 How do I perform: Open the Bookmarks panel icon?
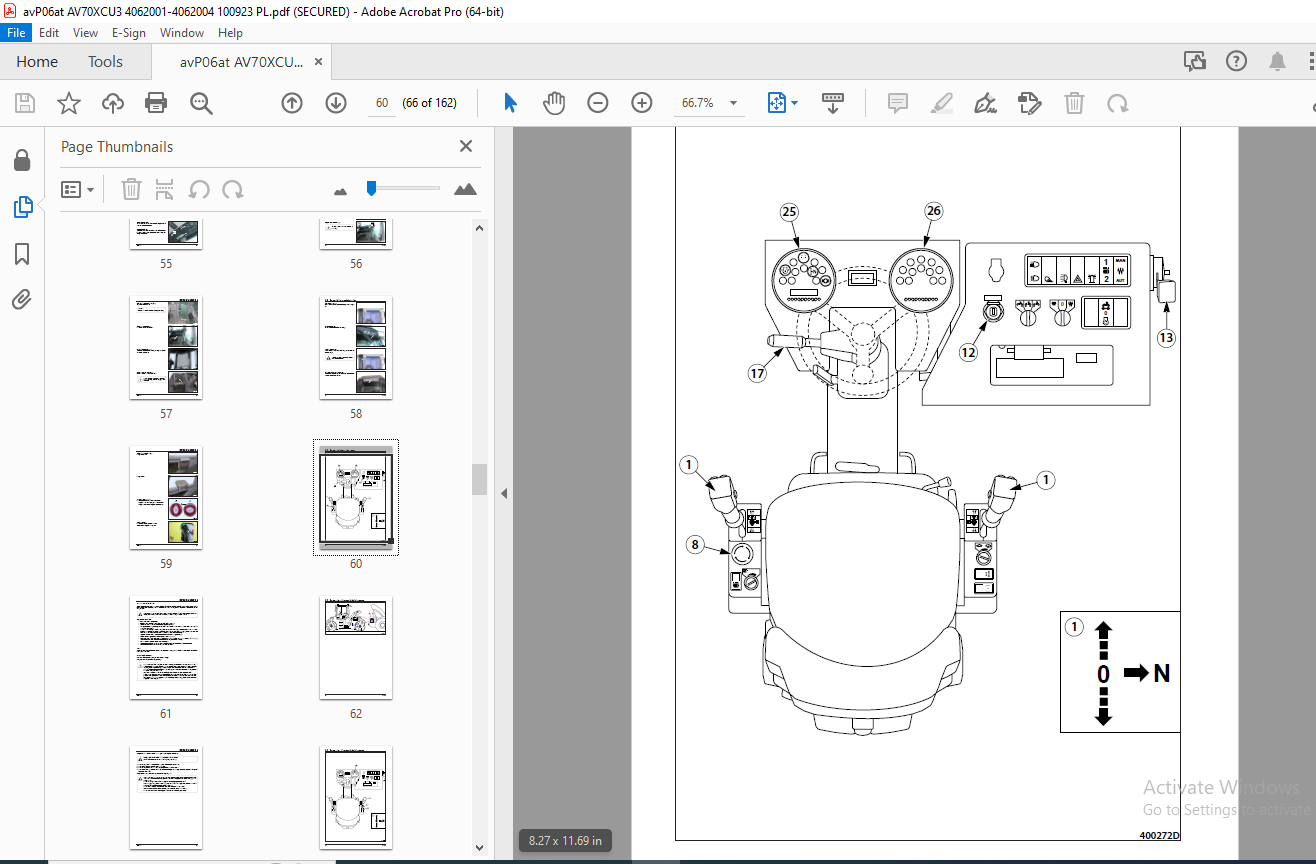coord(22,254)
